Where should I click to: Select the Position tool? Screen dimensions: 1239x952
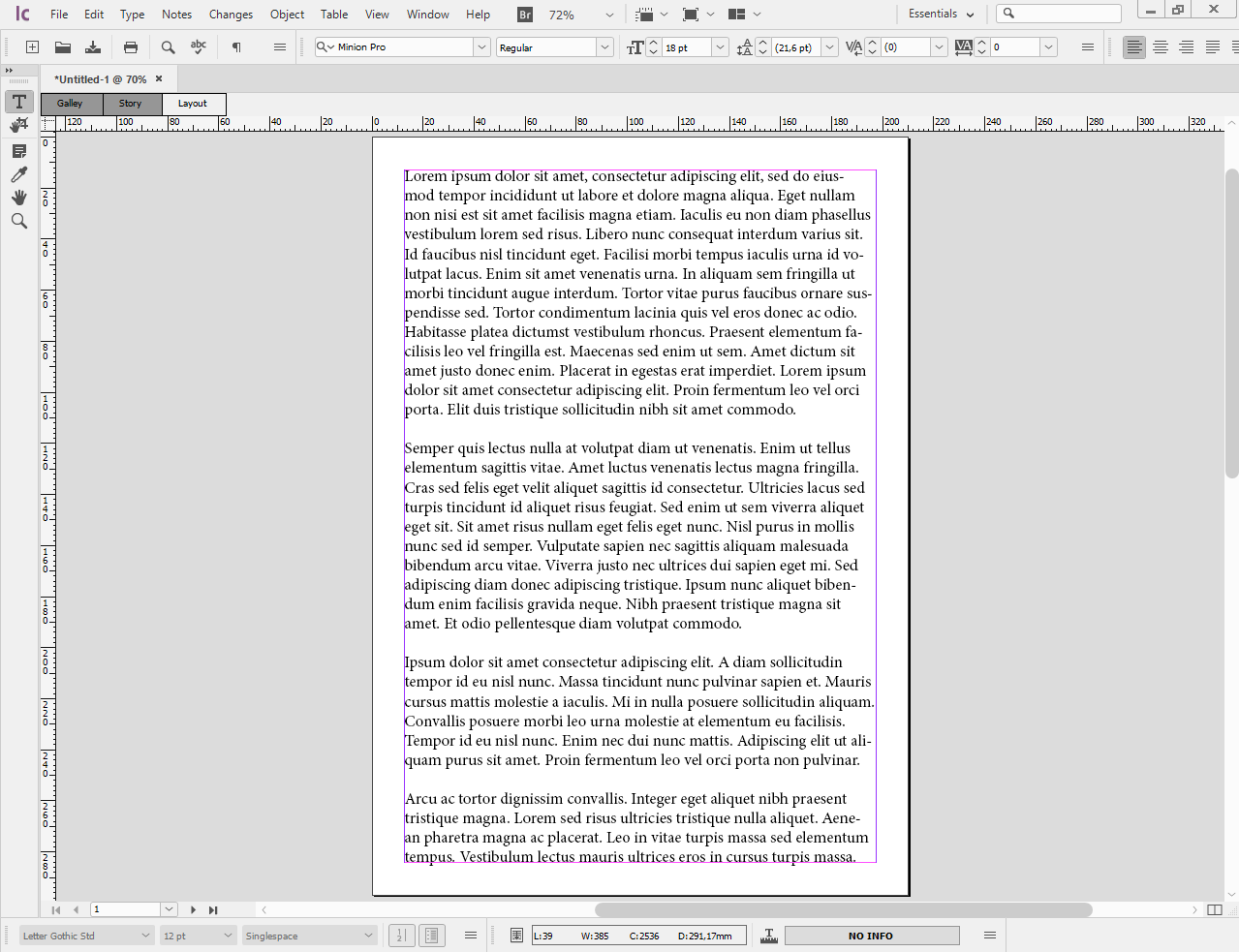pos(18,125)
